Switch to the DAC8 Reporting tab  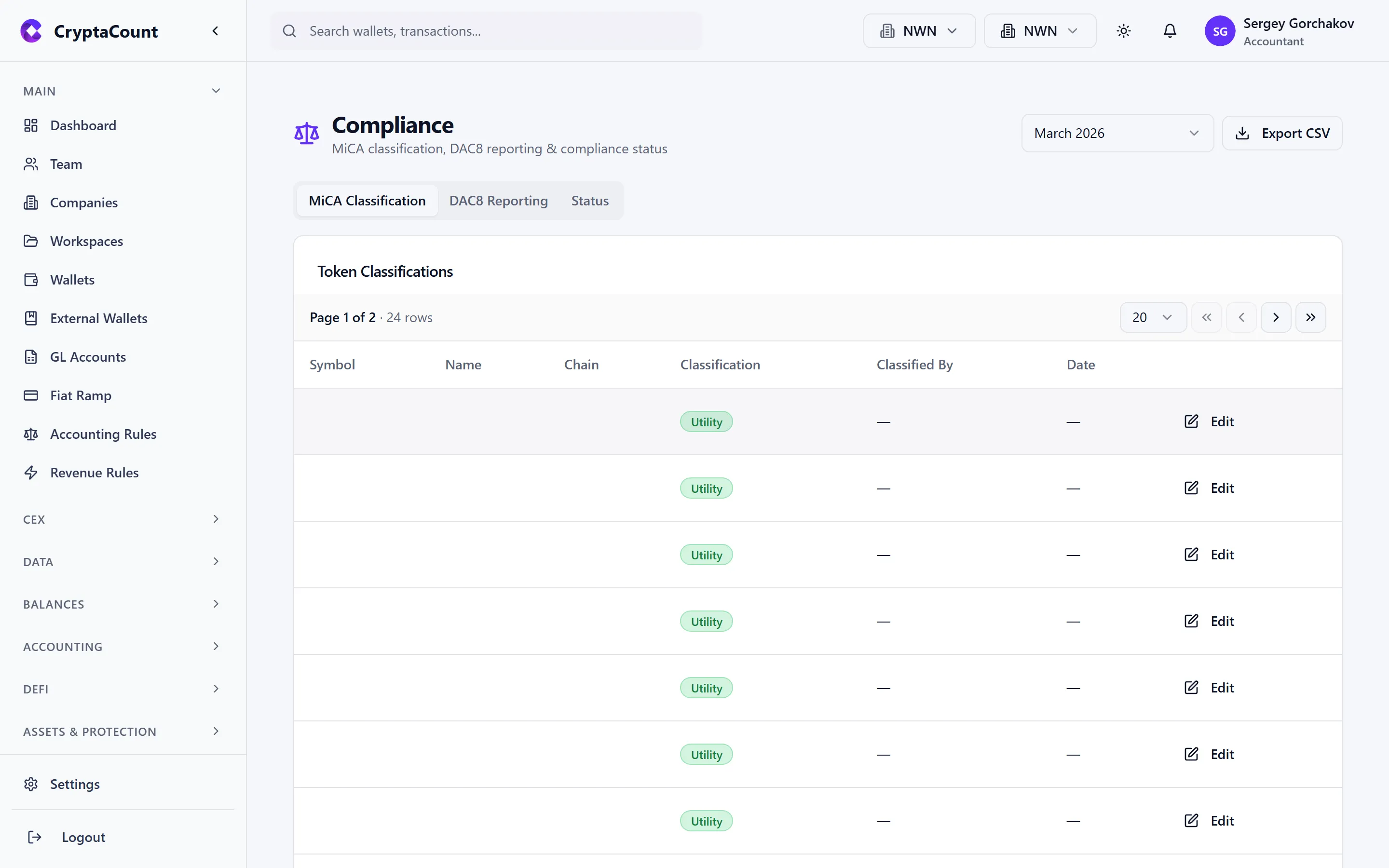[x=498, y=200]
